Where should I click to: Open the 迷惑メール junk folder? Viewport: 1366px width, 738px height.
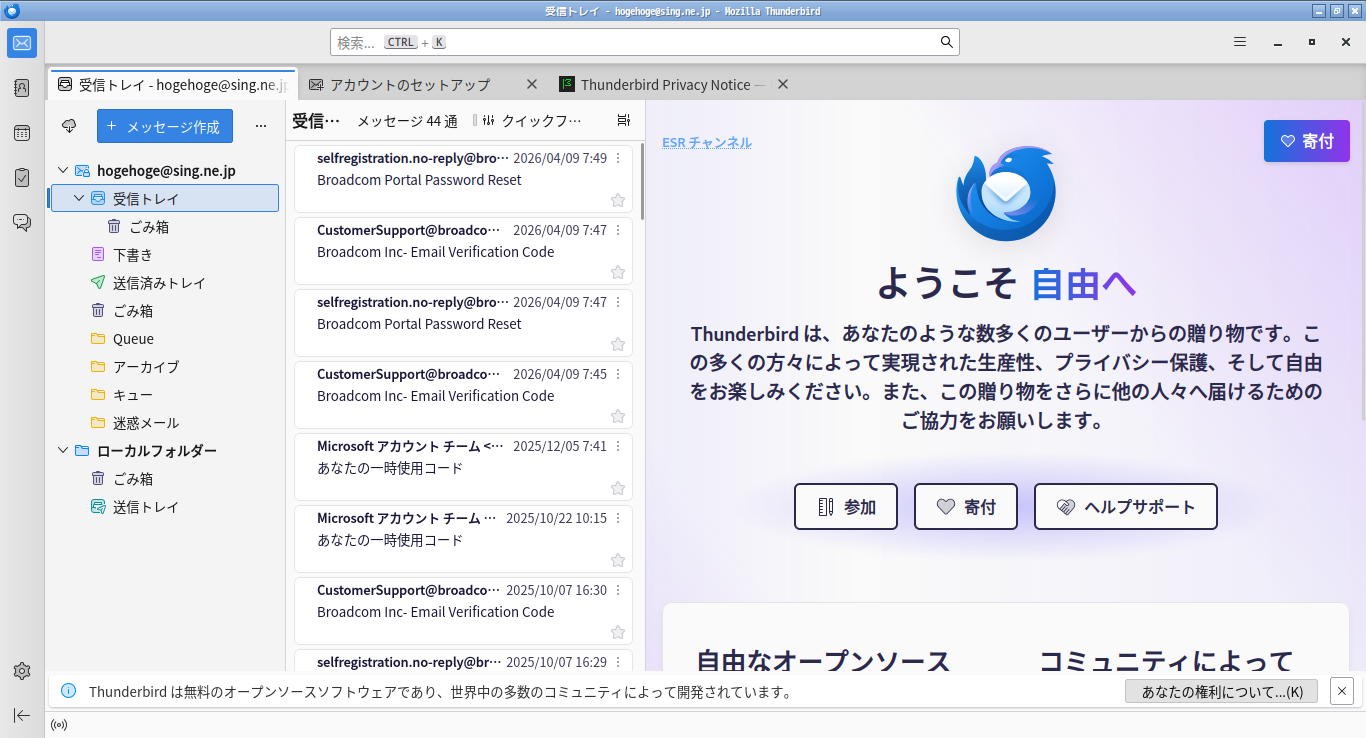[x=164, y=423]
